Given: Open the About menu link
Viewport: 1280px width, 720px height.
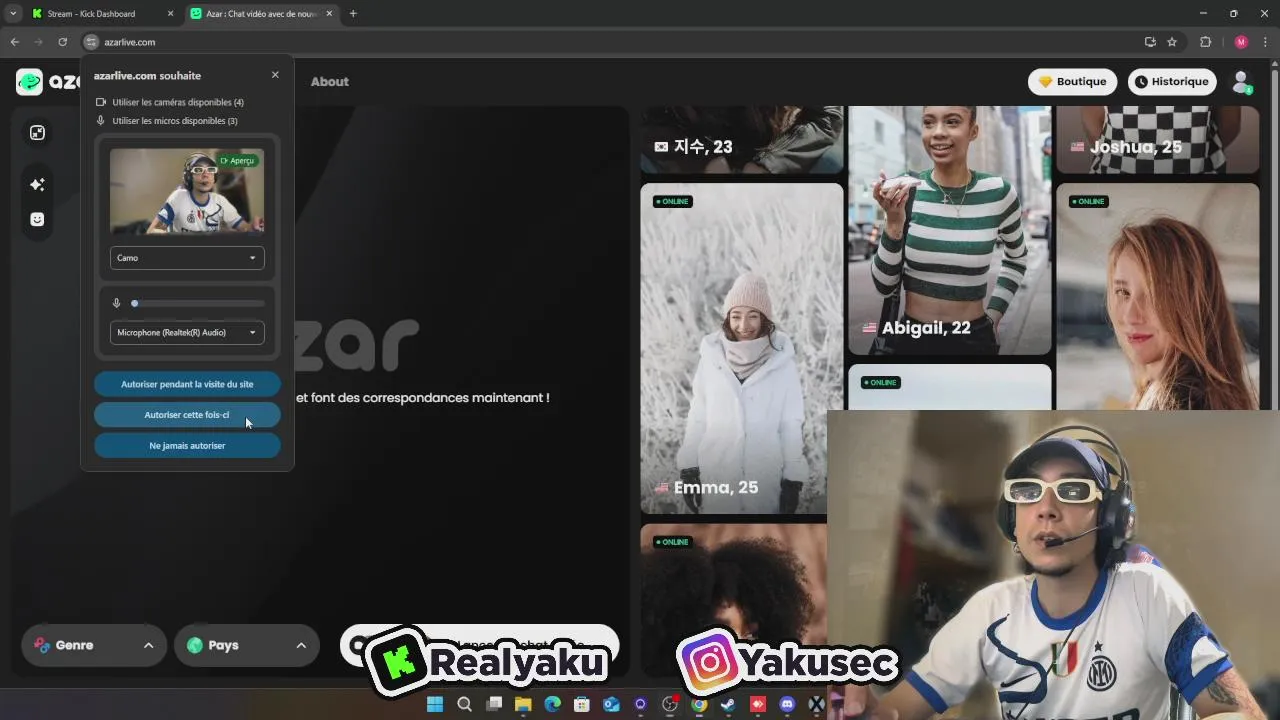Looking at the screenshot, I should coord(329,82).
